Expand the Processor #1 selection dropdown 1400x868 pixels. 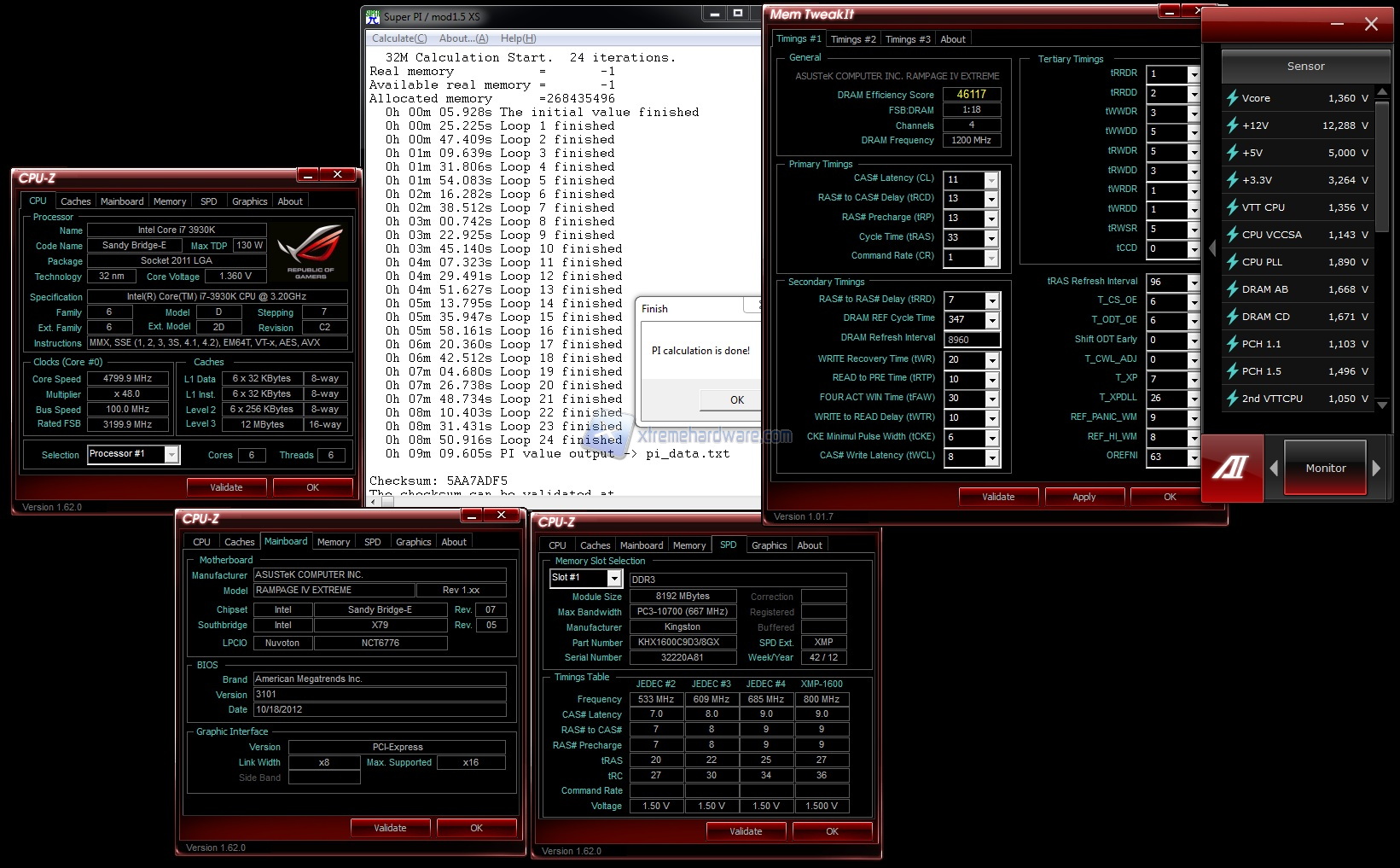click(x=171, y=455)
